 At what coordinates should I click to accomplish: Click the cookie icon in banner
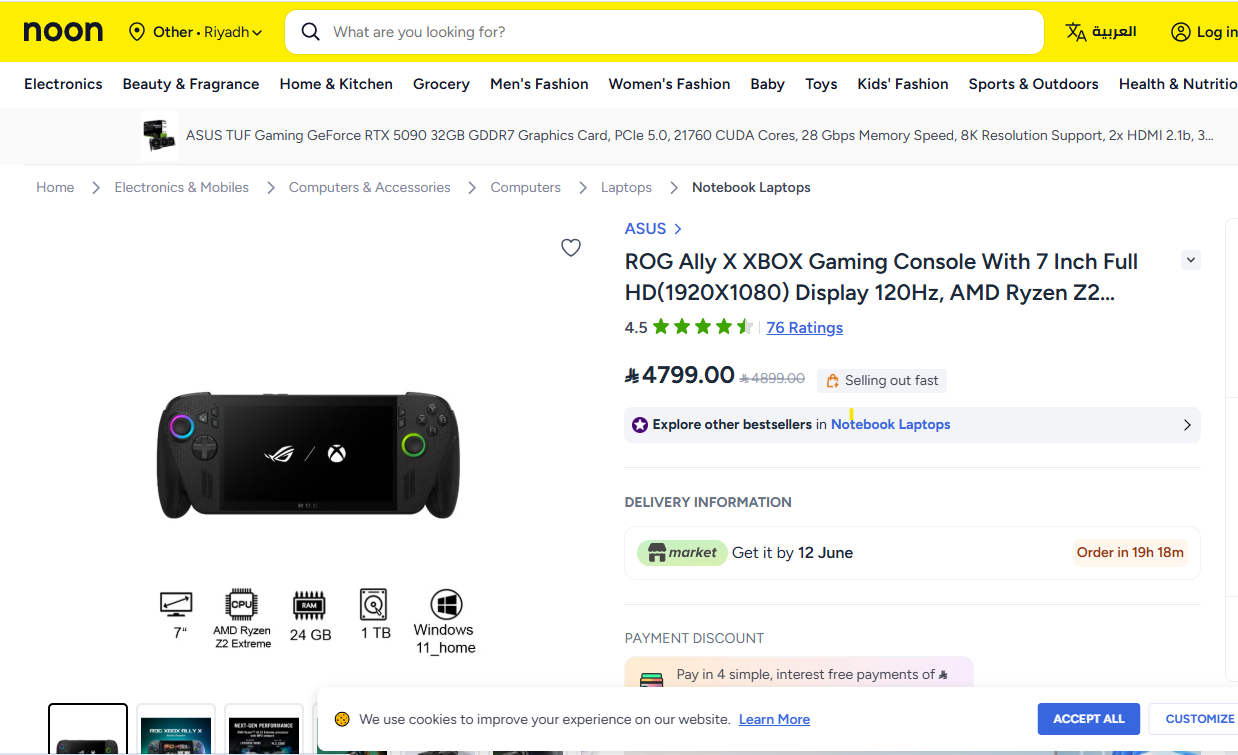tap(342, 719)
